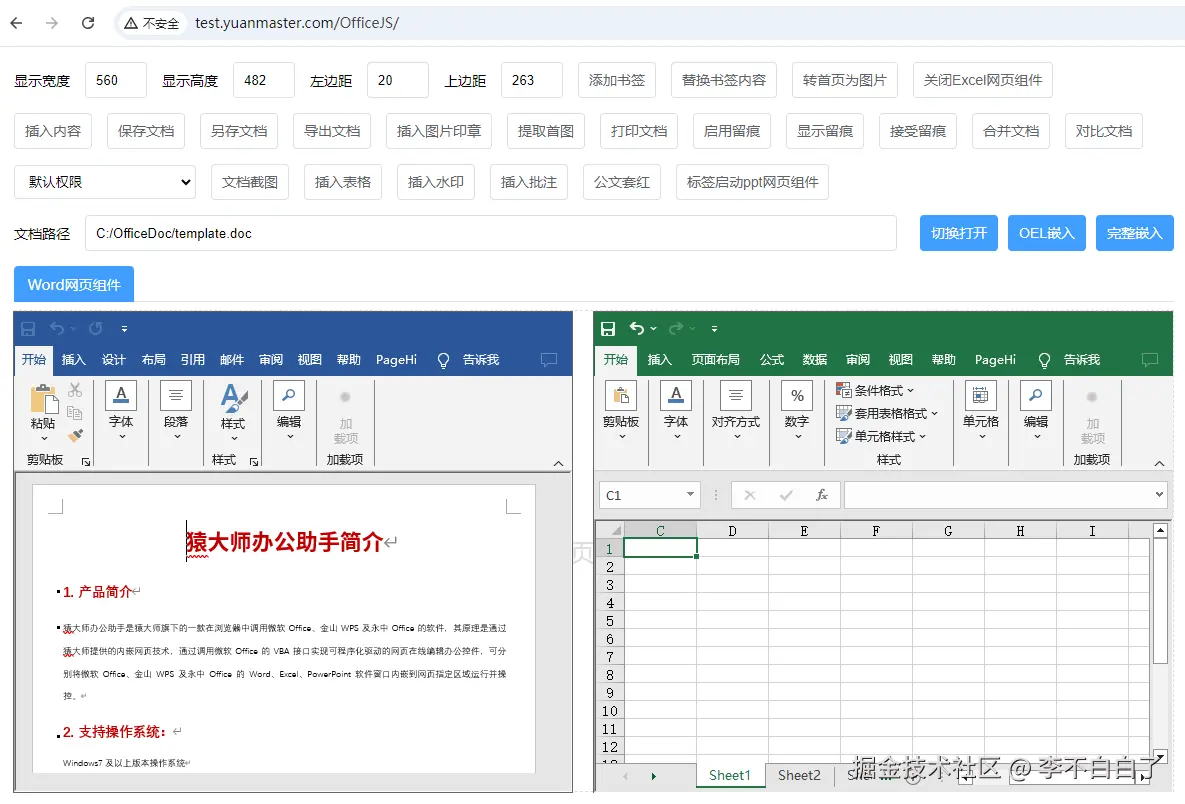Viewport: 1185px width, 804px height.
Task: Switch to the Sheet2 worksheet tab
Action: pyautogui.click(x=799, y=775)
